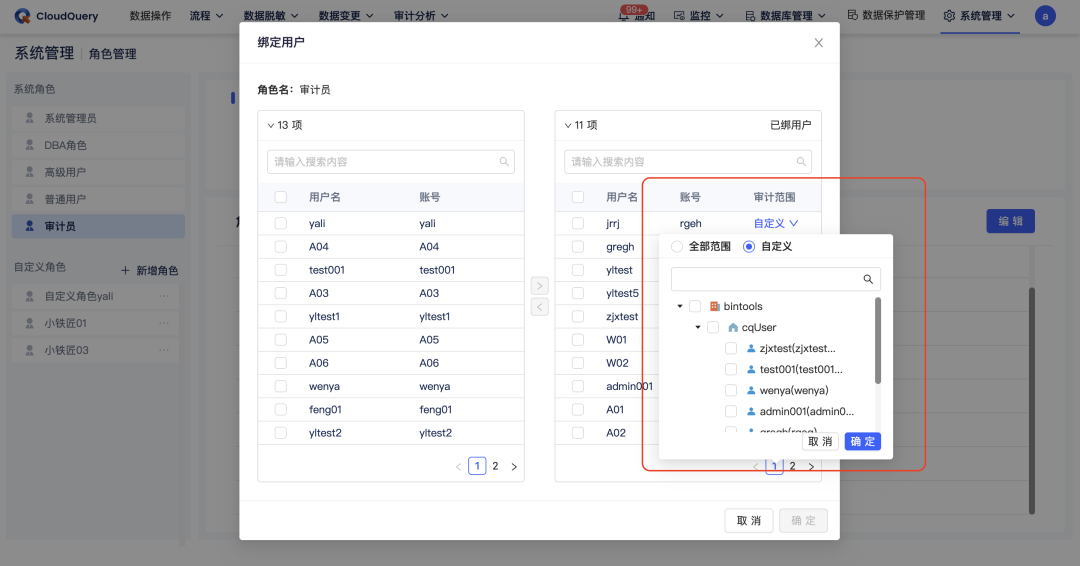Collapse the cqUser tree node

(698, 327)
